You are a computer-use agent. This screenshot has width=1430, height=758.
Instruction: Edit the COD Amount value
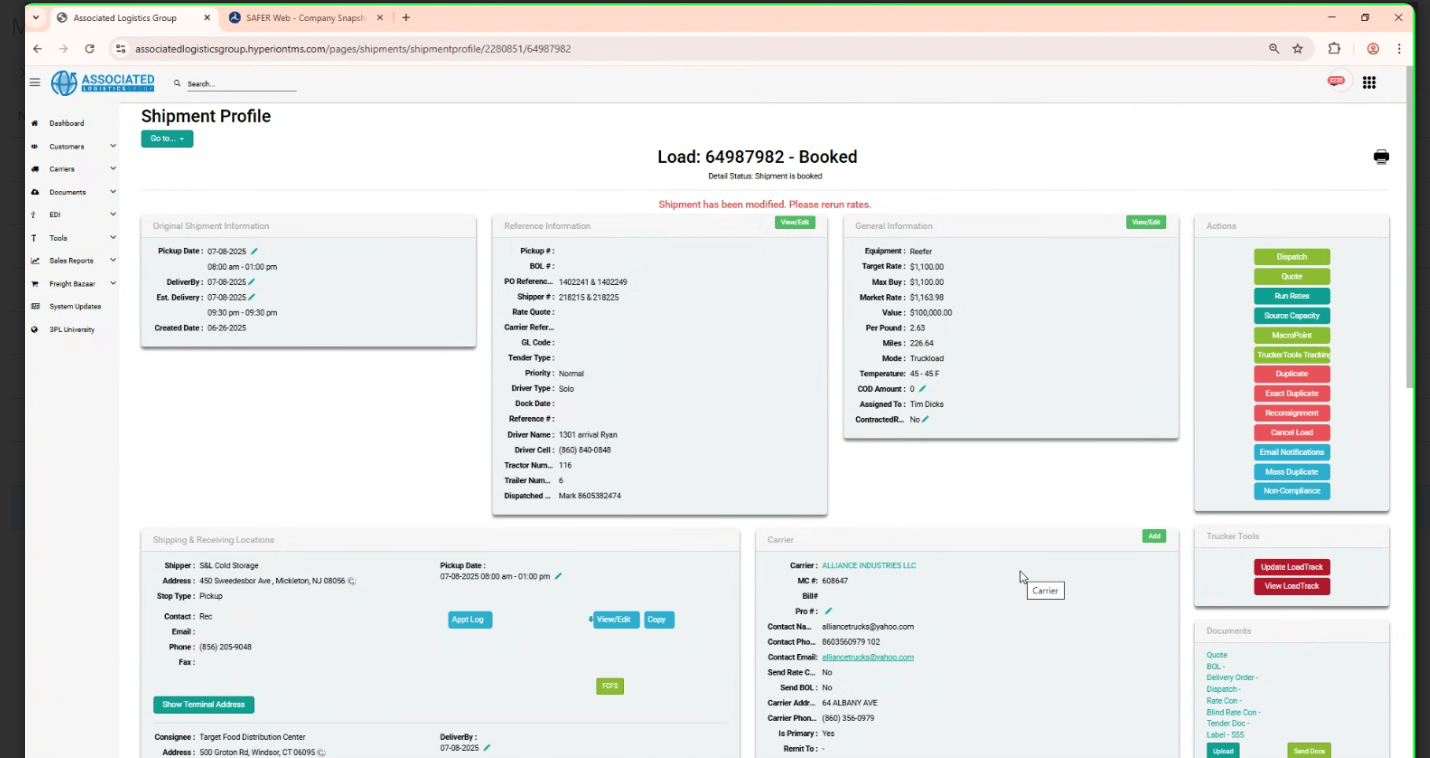point(922,389)
